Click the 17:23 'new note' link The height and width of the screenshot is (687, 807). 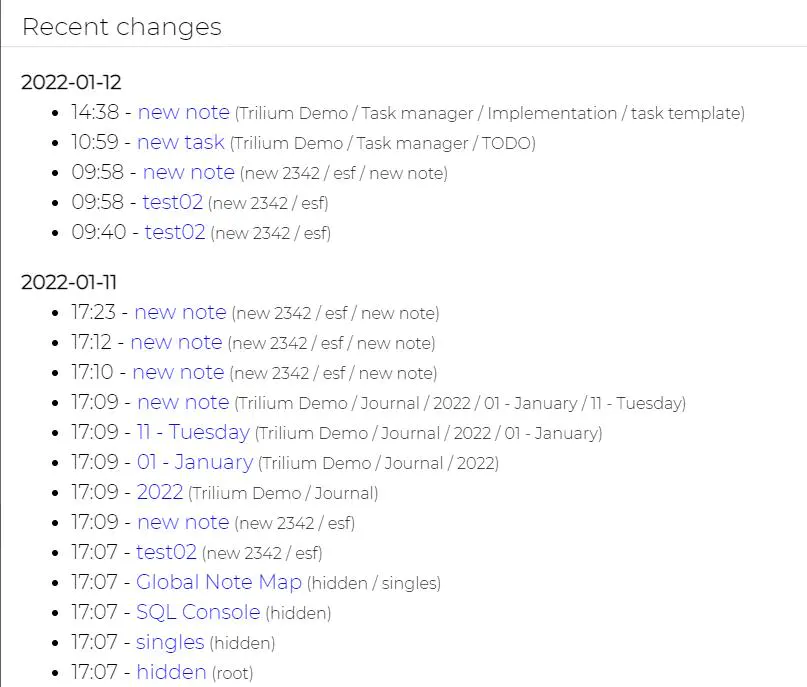pos(180,313)
